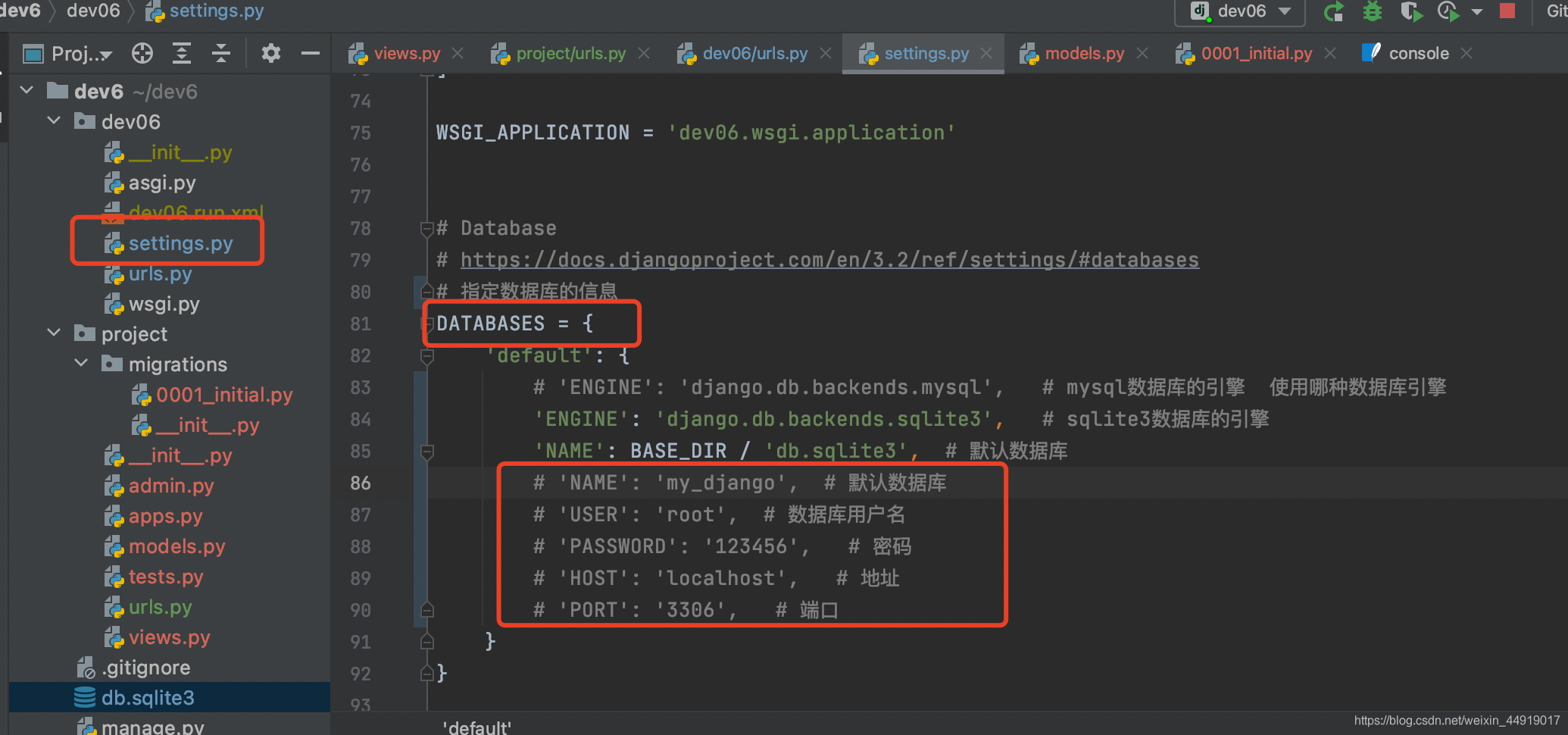The height and width of the screenshot is (735, 1568).
Task: Select admin.py in project tree
Action: coord(171,486)
